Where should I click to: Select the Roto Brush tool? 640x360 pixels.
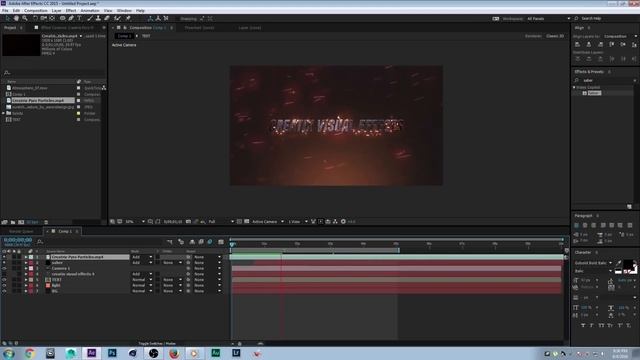(118, 18)
